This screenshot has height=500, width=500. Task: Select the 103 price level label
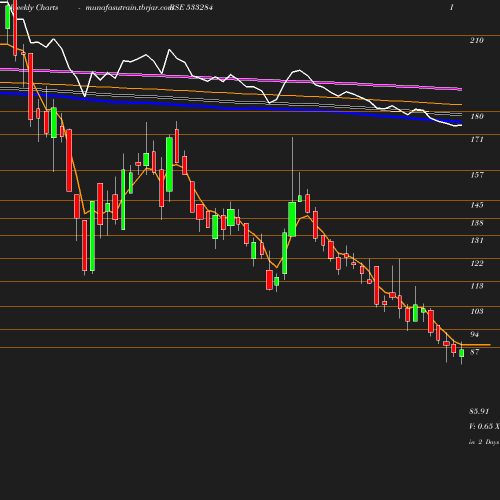pos(477,311)
